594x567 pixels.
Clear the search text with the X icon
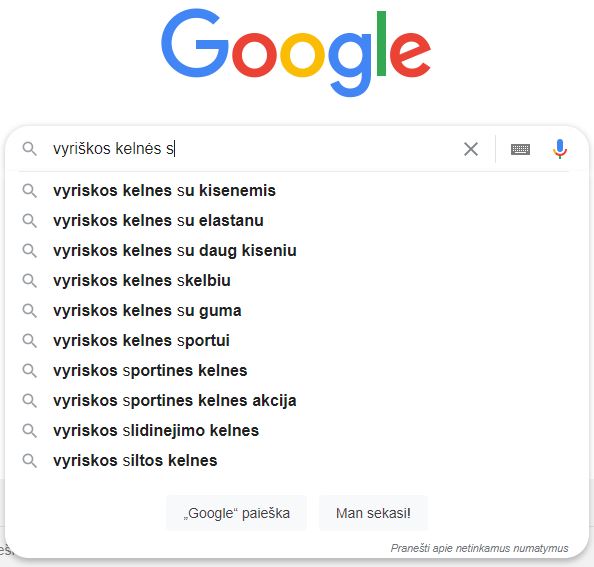pyautogui.click(x=471, y=149)
